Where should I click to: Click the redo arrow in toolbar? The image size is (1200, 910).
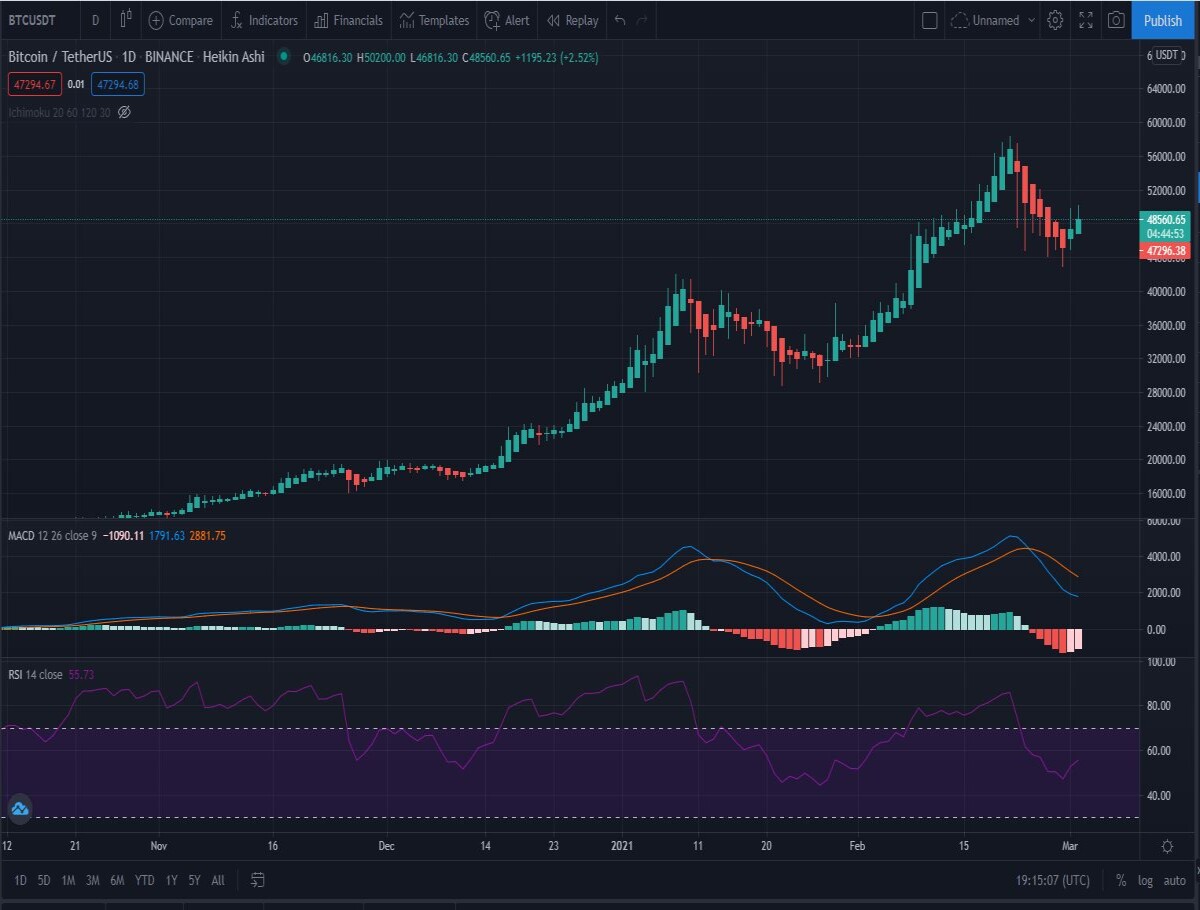[x=643, y=20]
